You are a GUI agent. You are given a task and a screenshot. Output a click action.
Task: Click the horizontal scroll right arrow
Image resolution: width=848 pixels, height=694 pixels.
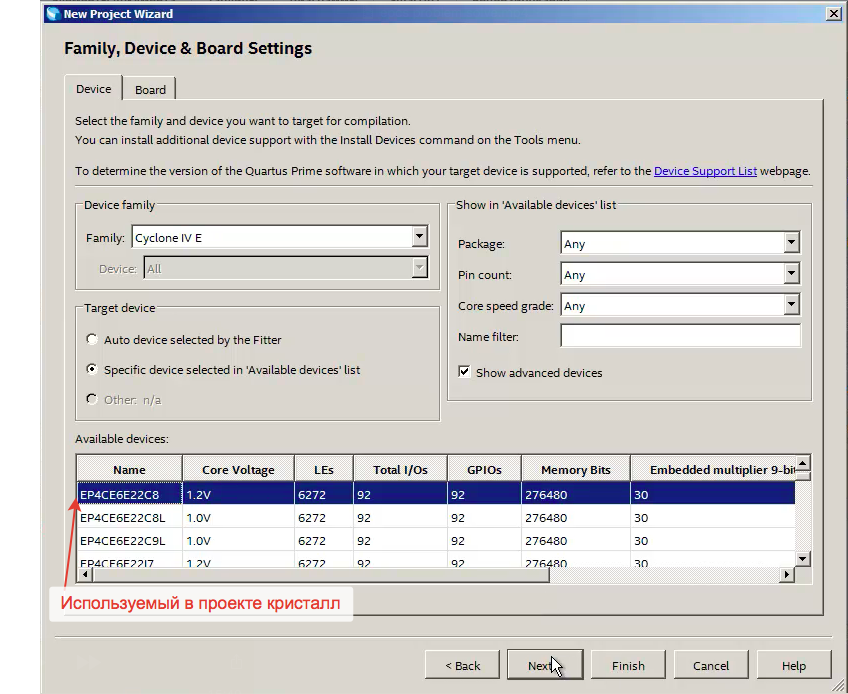[787, 574]
